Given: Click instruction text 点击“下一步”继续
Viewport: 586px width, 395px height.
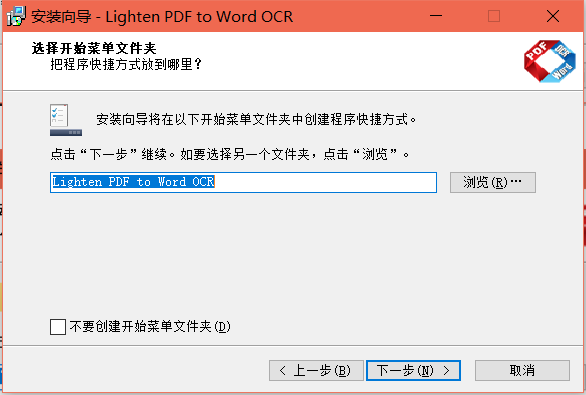Looking at the screenshot, I should [112, 154].
